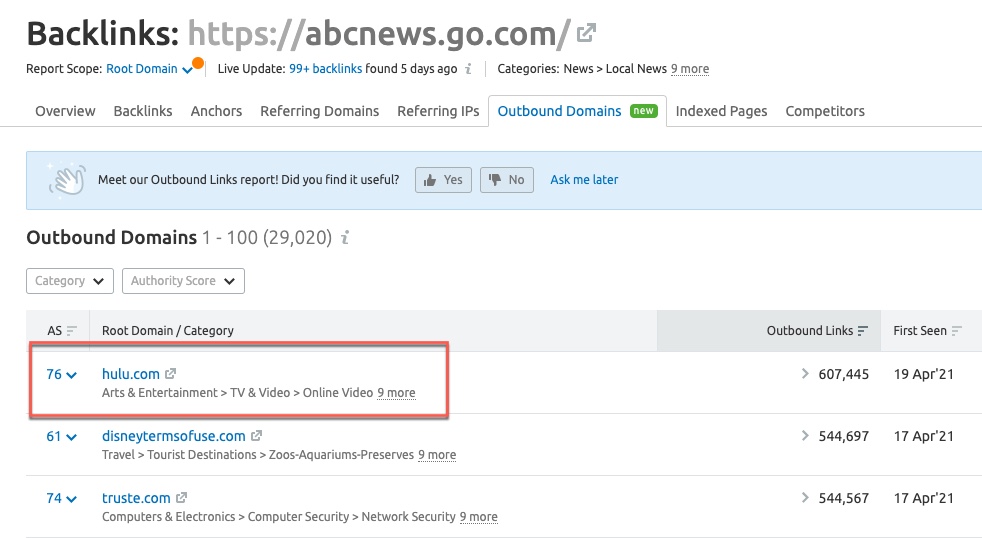Screen dimensions: 982x538
Task: Click the No thumbs-down feedback button
Action: [x=507, y=180]
